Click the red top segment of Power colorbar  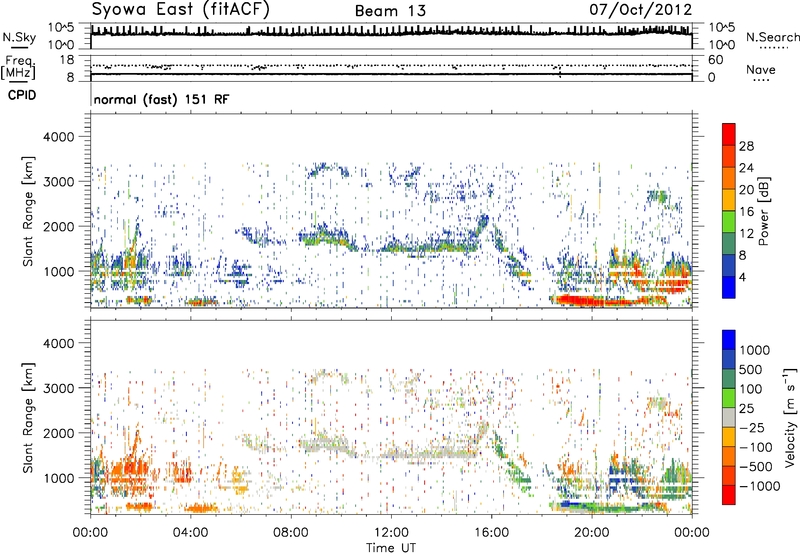(729, 134)
